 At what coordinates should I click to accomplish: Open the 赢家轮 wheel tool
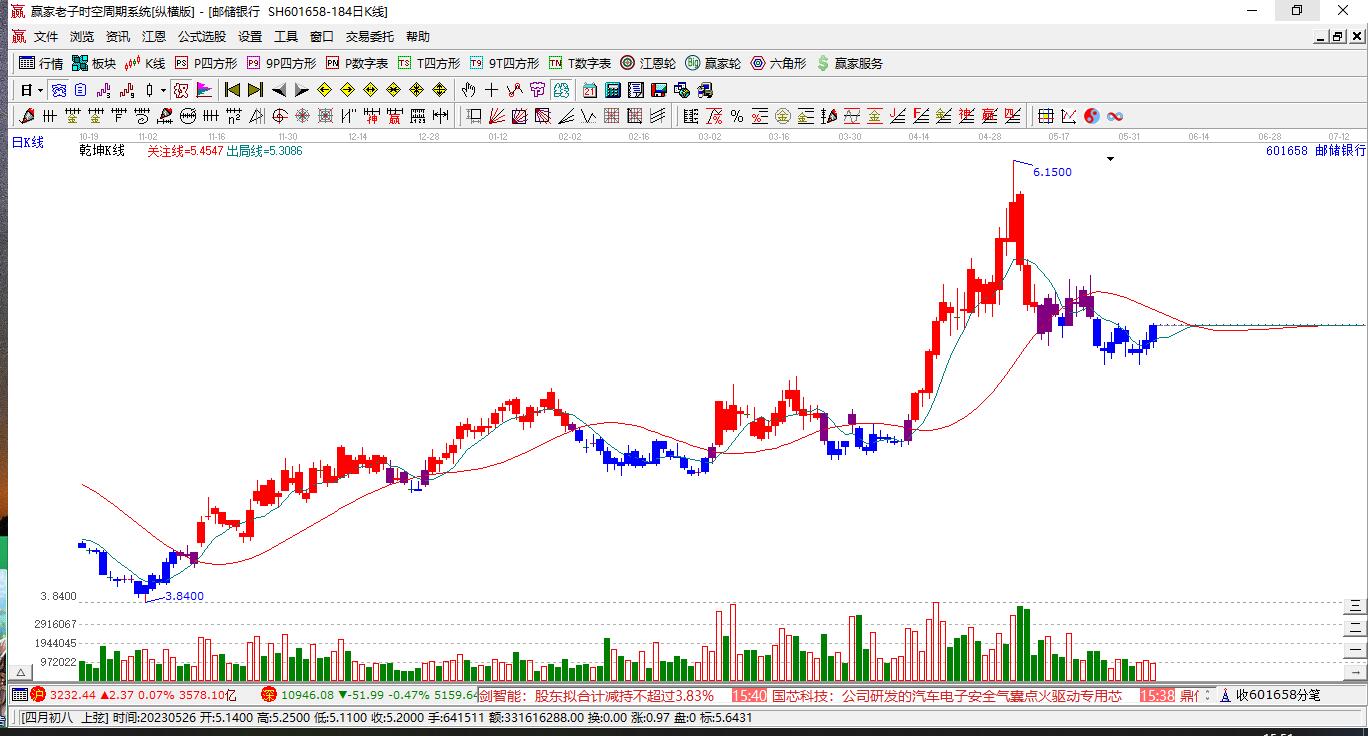click(713, 63)
